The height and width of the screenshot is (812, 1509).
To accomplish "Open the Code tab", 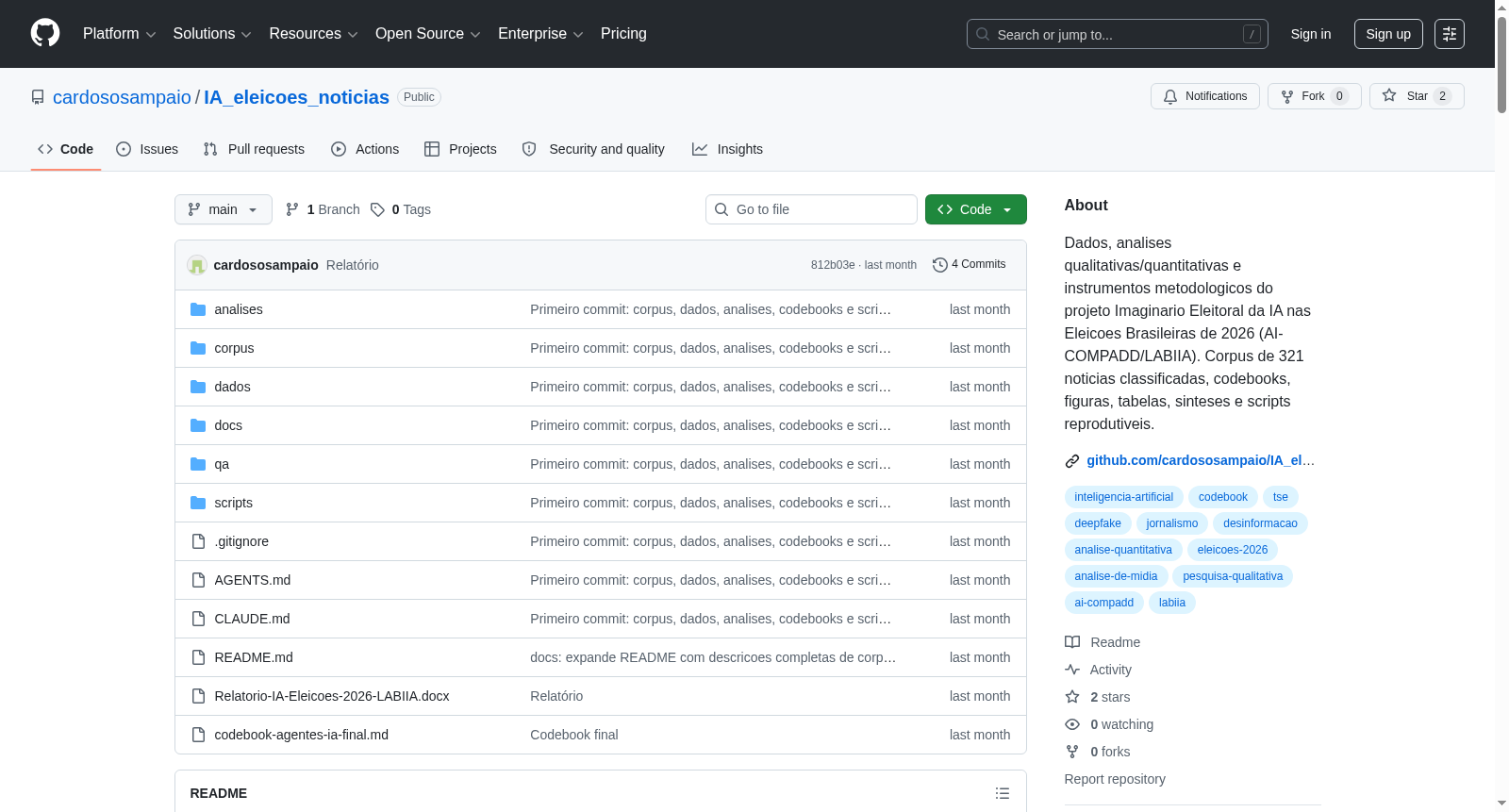I will click(x=66, y=149).
